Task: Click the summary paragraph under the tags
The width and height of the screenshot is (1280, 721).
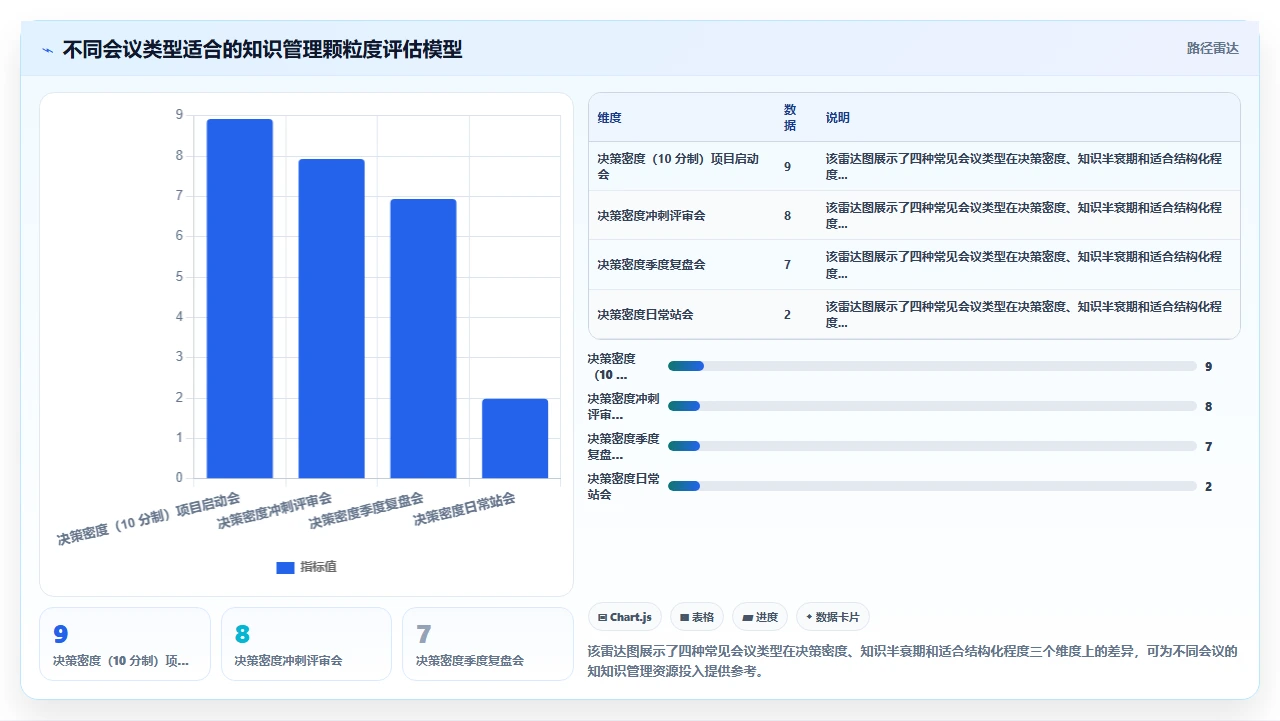Action: [x=912, y=661]
